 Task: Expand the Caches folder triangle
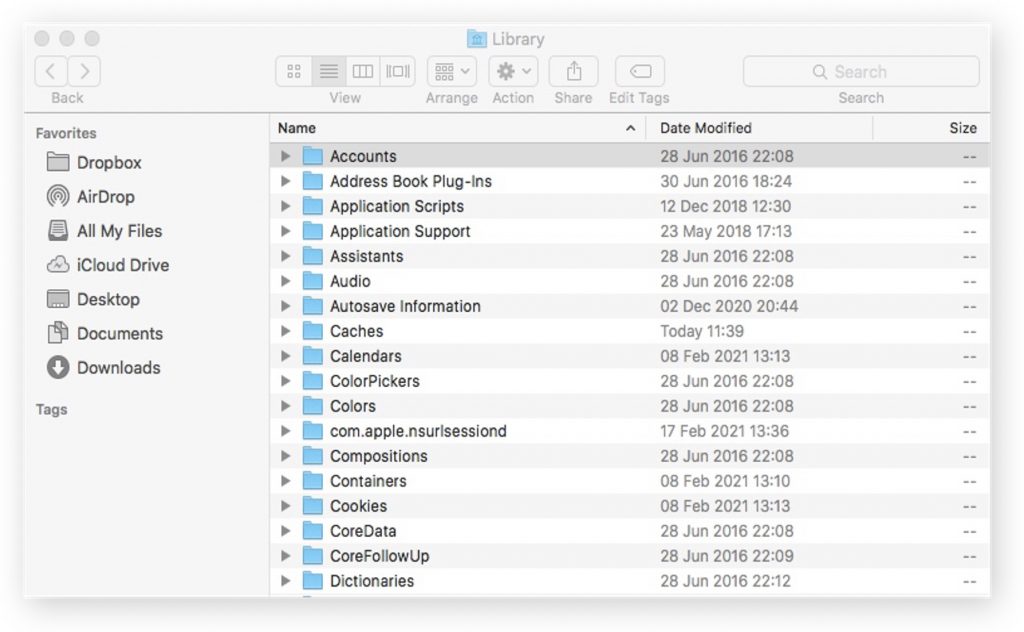pyautogui.click(x=286, y=331)
